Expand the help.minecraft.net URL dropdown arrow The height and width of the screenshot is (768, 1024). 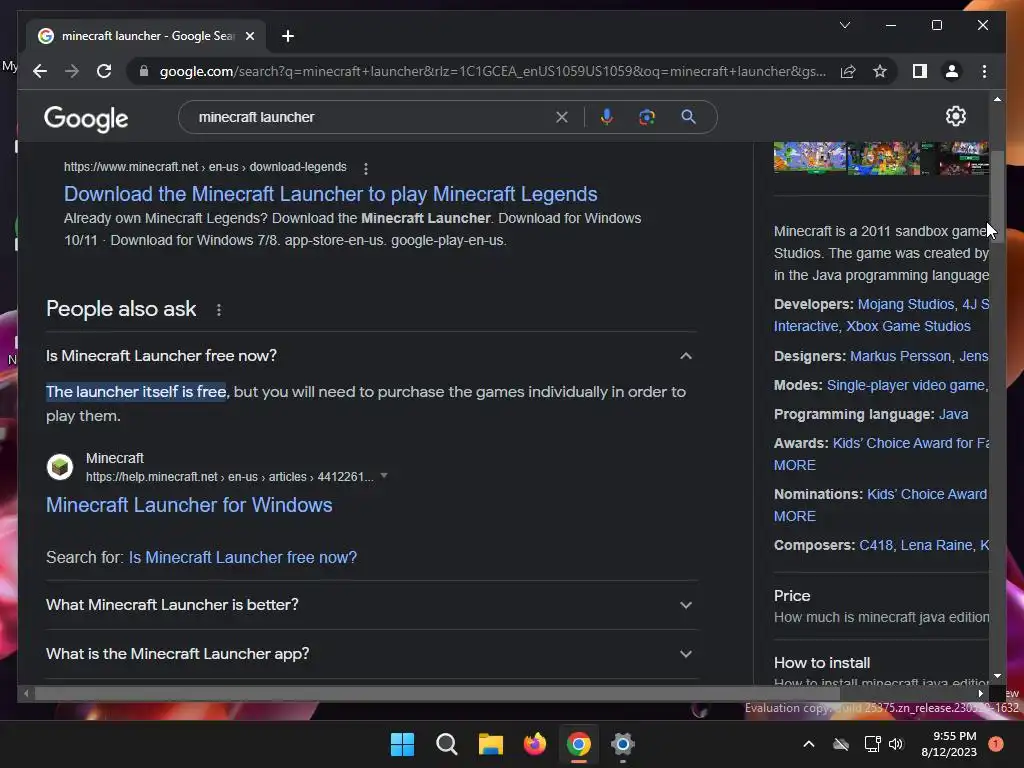(x=384, y=476)
